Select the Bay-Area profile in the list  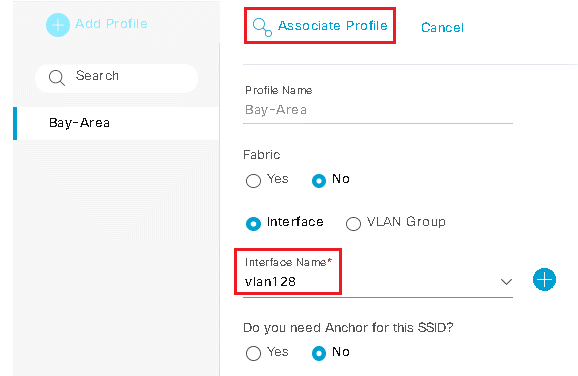(x=116, y=123)
